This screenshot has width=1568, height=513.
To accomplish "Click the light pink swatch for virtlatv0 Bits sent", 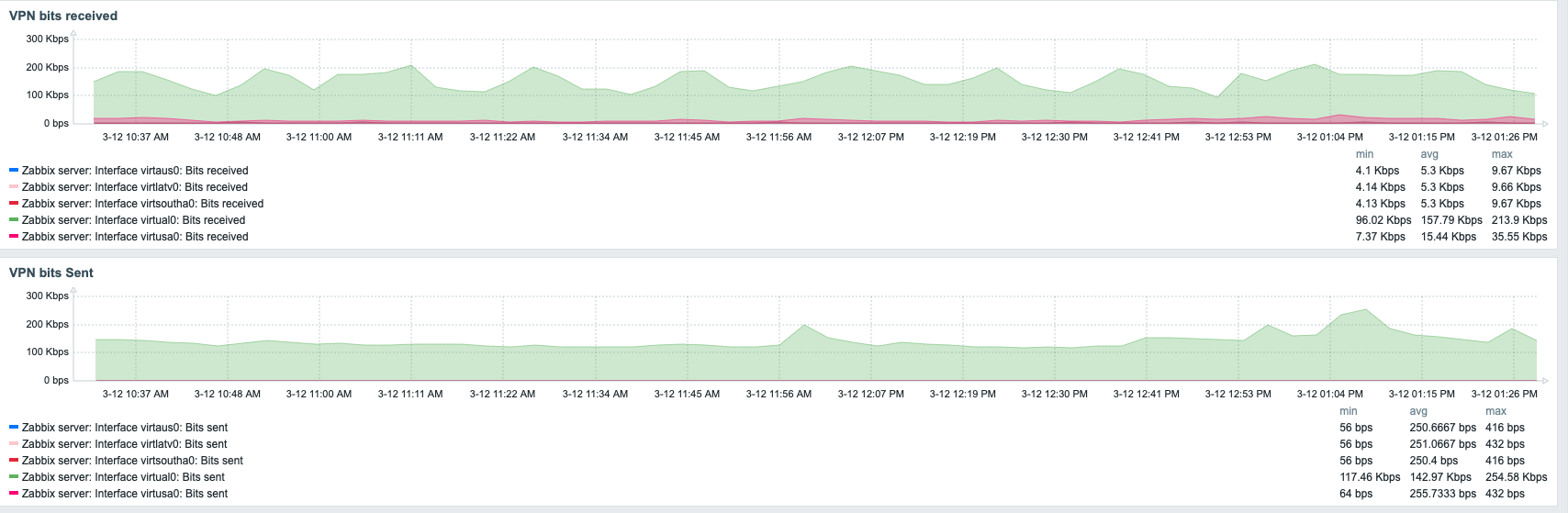I will pos(14,443).
